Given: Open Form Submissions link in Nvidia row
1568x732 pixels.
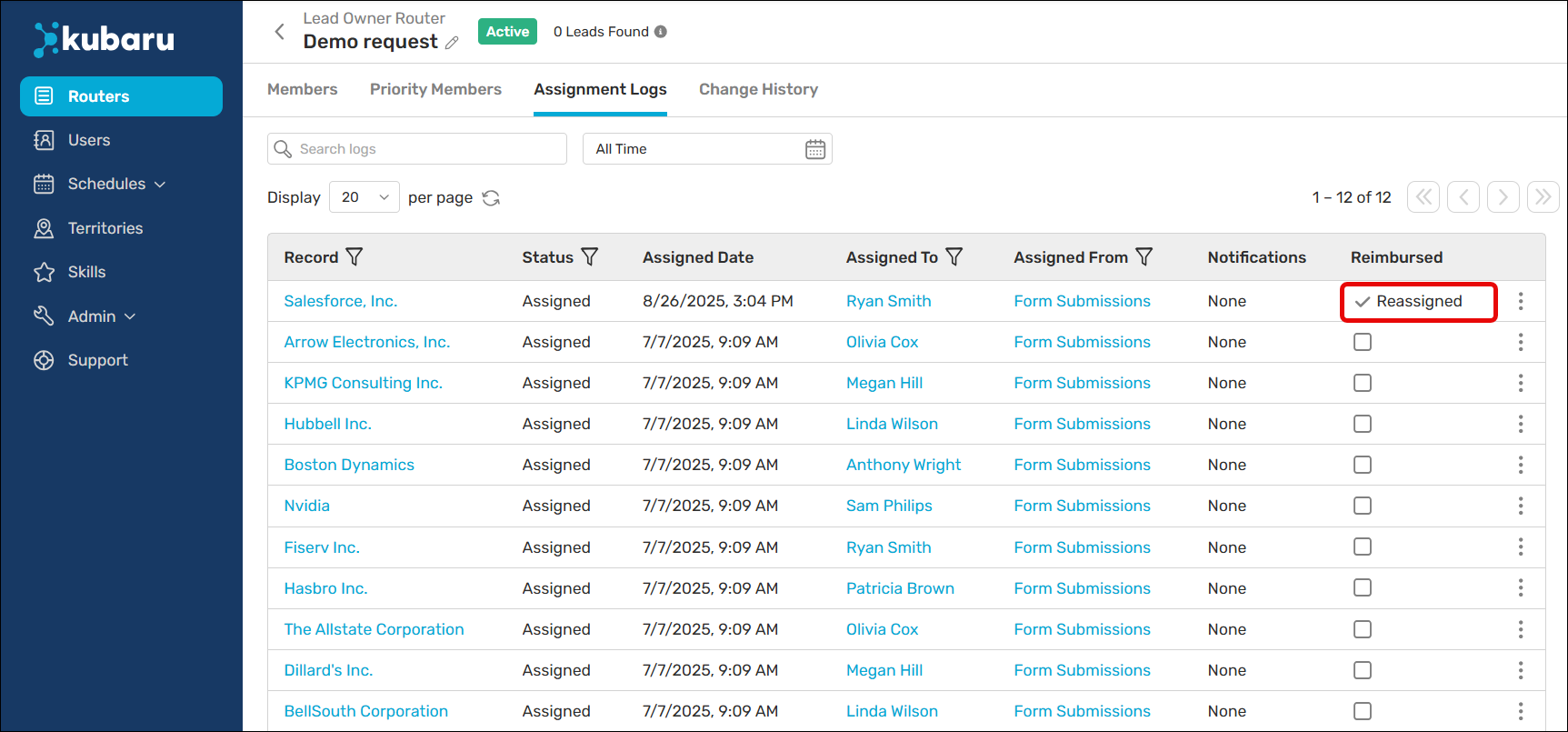Looking at the screenshot, I should coord(1083,506).
